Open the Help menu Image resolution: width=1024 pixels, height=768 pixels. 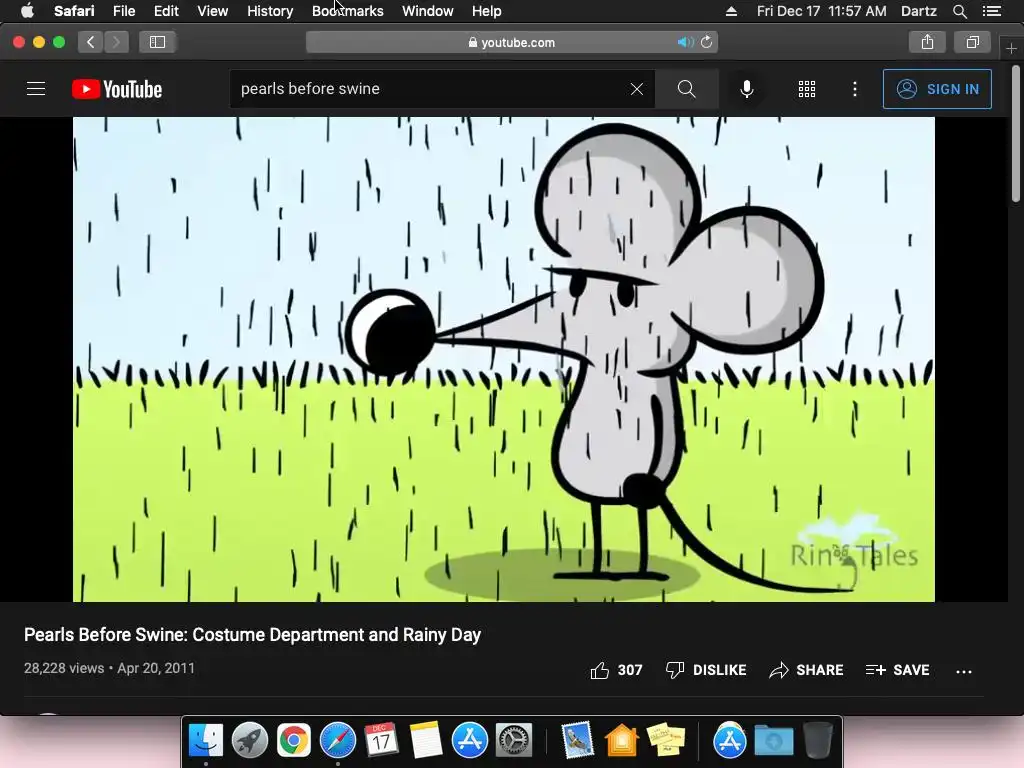pyautogui.click(x=487, y=11)
